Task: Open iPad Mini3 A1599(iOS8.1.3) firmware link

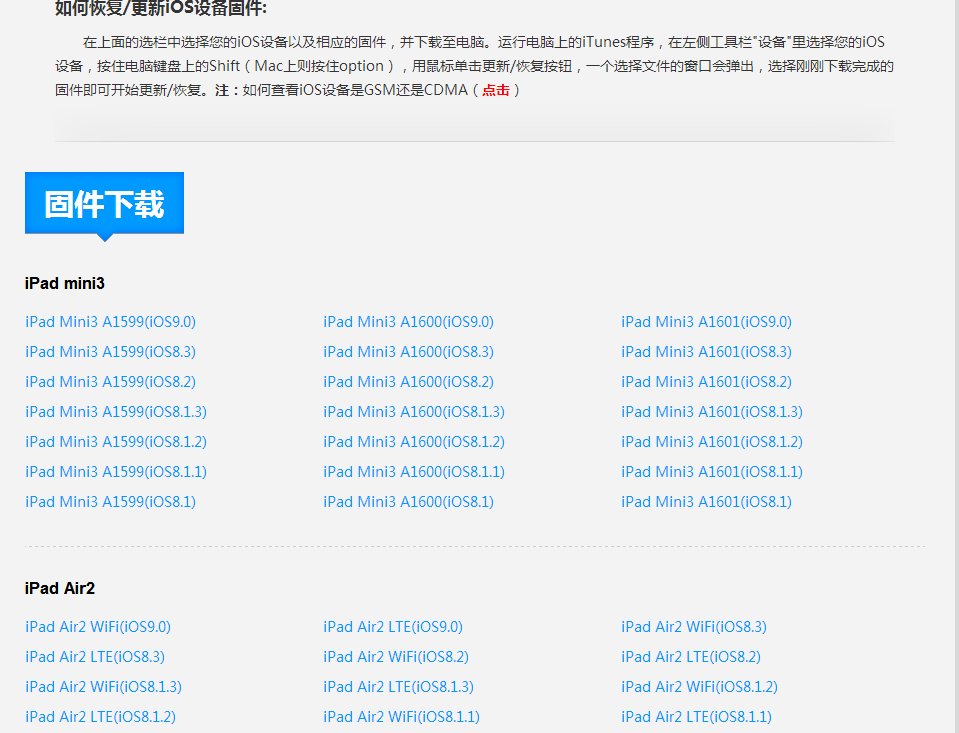Action: [116, 412]
